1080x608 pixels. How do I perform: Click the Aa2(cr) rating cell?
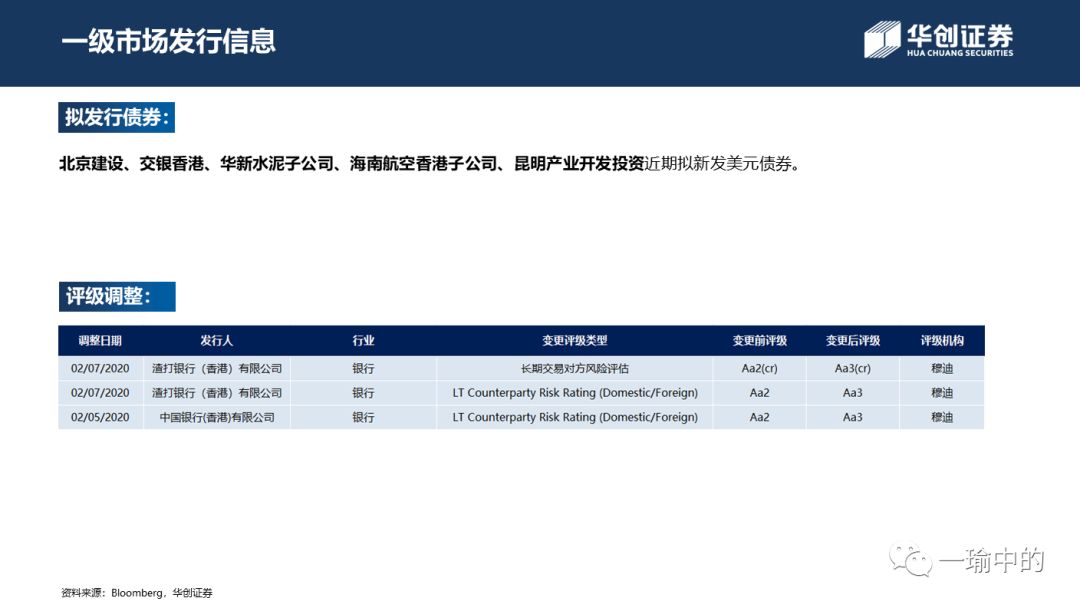pyautogui.click(x=759, y=368)
